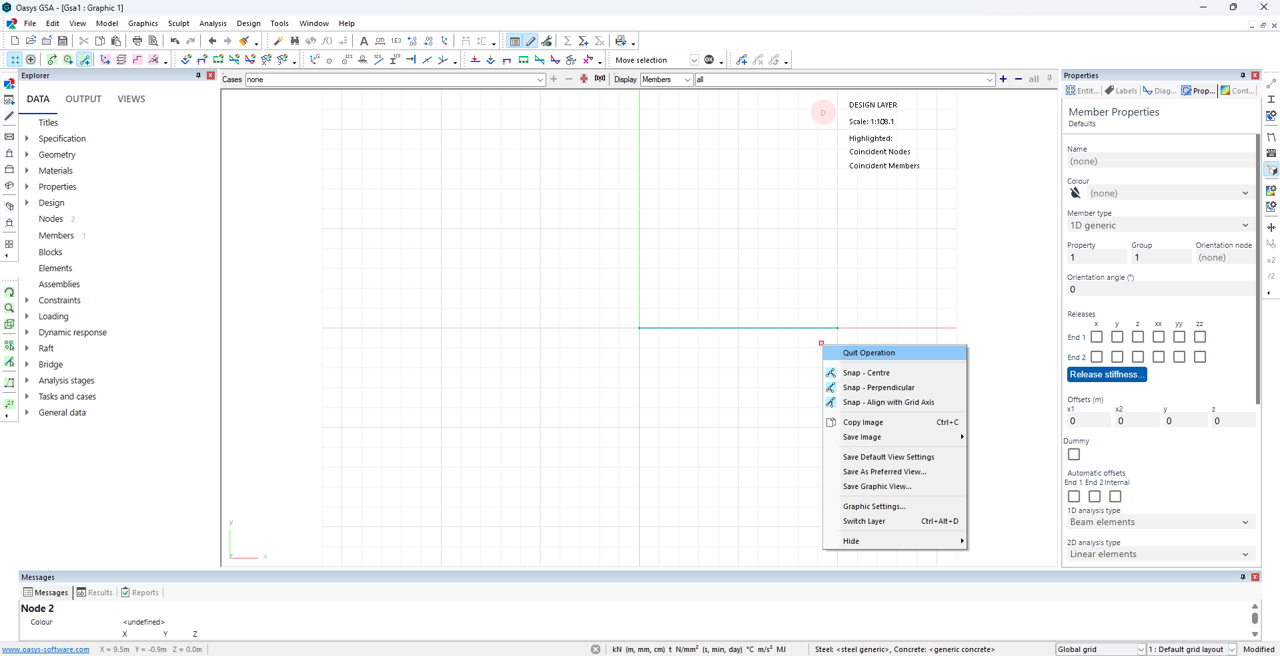Click the Release stiffness button

pyautogui.click(x=1106, y=375)
